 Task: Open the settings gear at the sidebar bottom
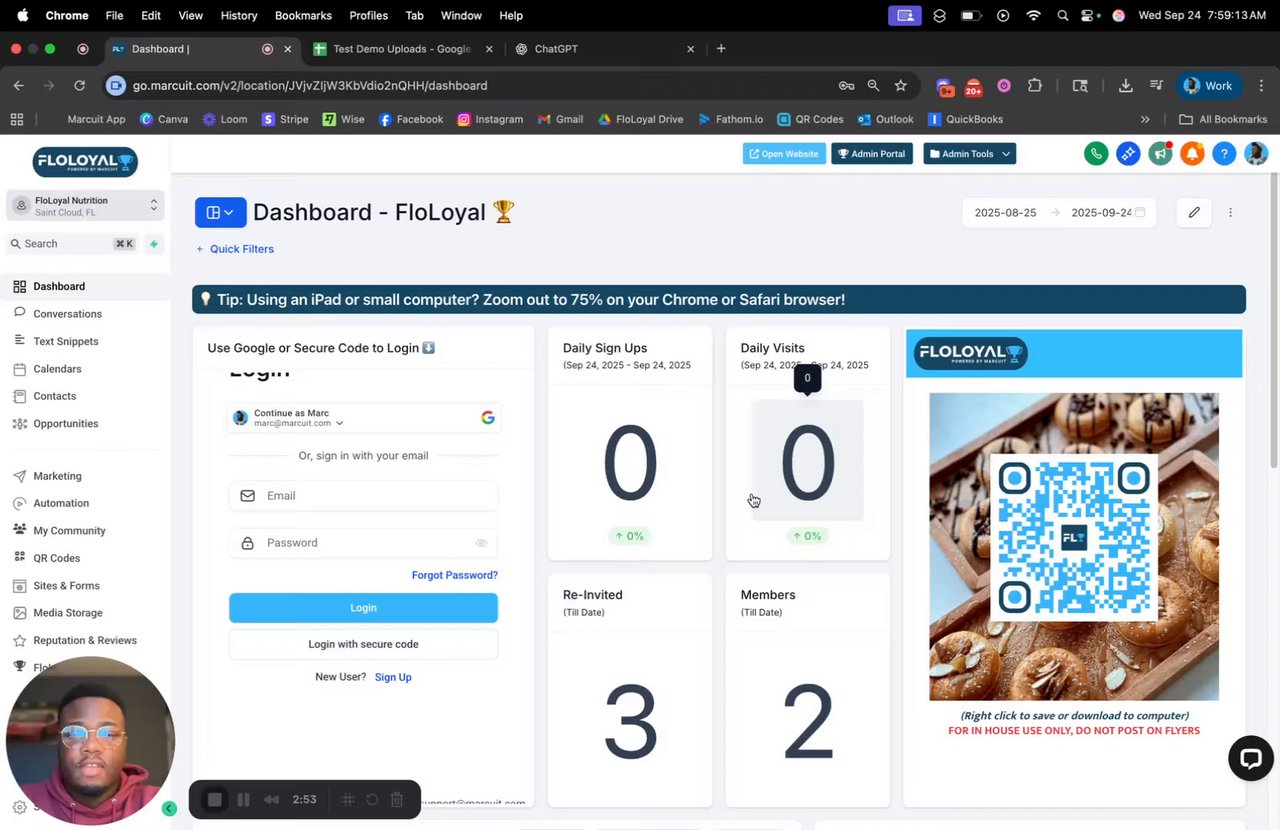(19, 807)
